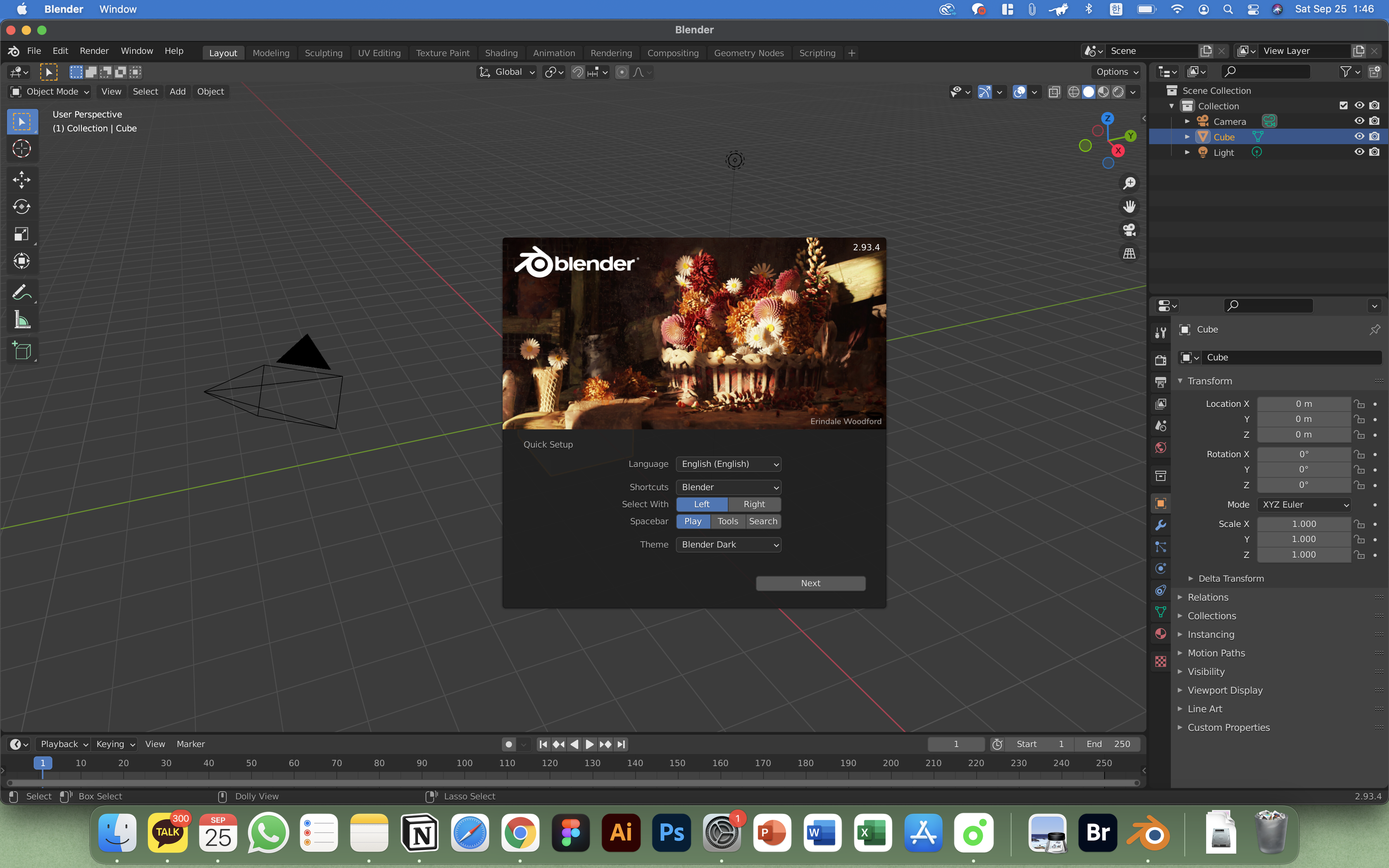This screenshot has width=1389, height=868.
Task: Uncheck Collection exclude checkbox in the outliner
Action: pyautogui.click(x=1344, y=106)
